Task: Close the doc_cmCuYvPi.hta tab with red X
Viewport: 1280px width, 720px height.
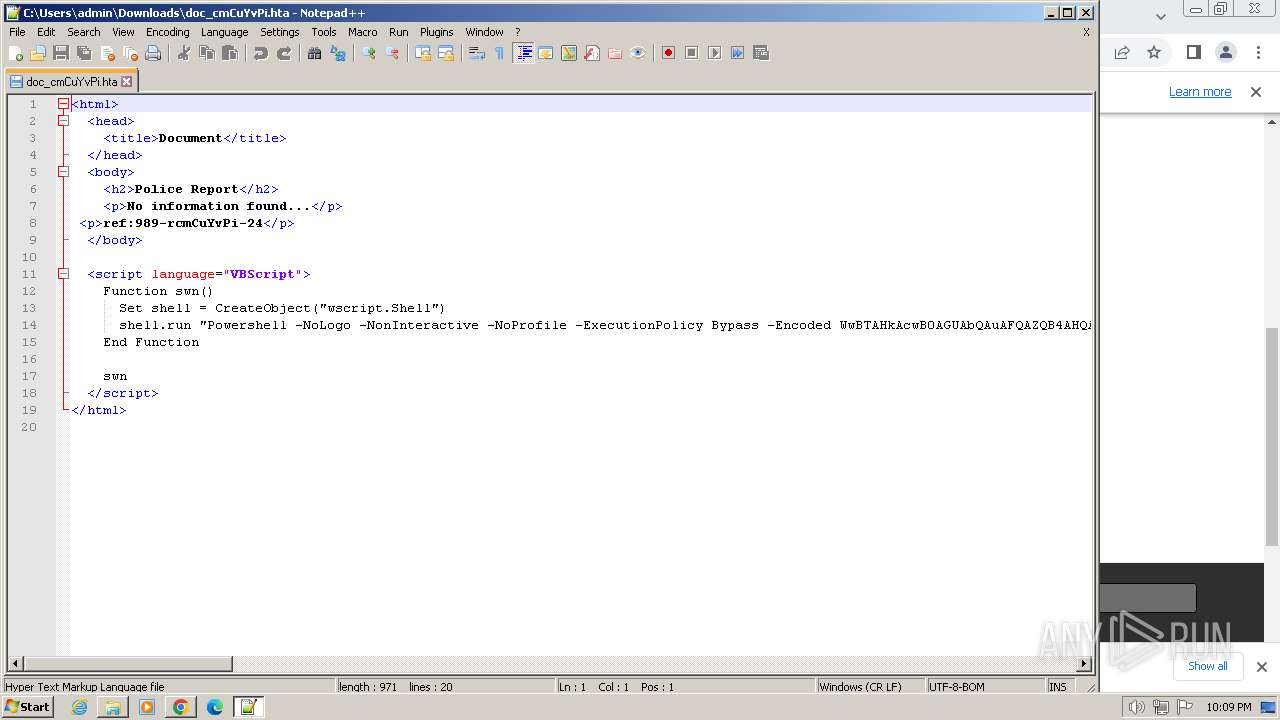Action: click(x=127, y=82)
